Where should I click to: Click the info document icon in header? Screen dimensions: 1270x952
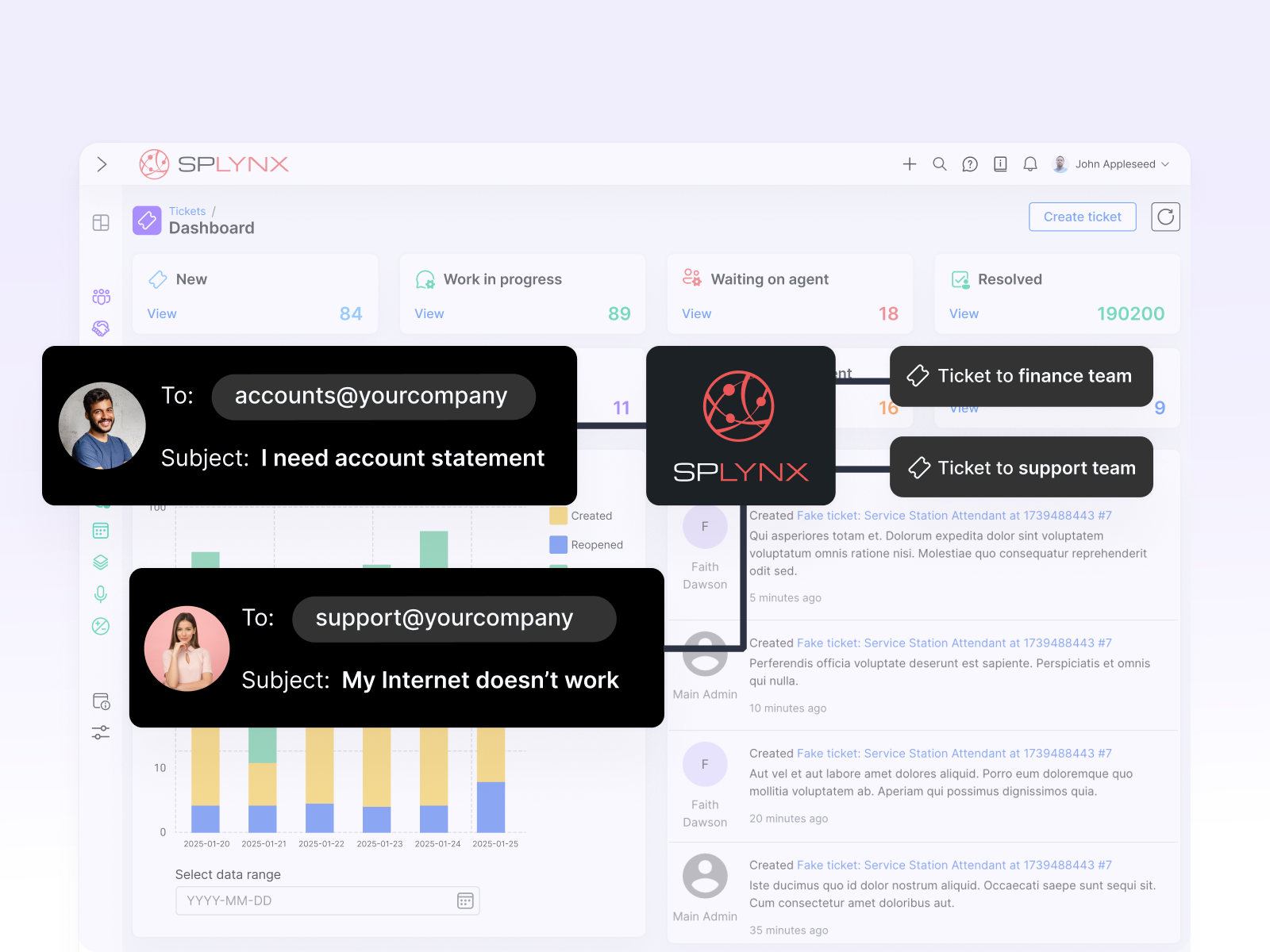pyautogui.click(x=1000, y=164)
